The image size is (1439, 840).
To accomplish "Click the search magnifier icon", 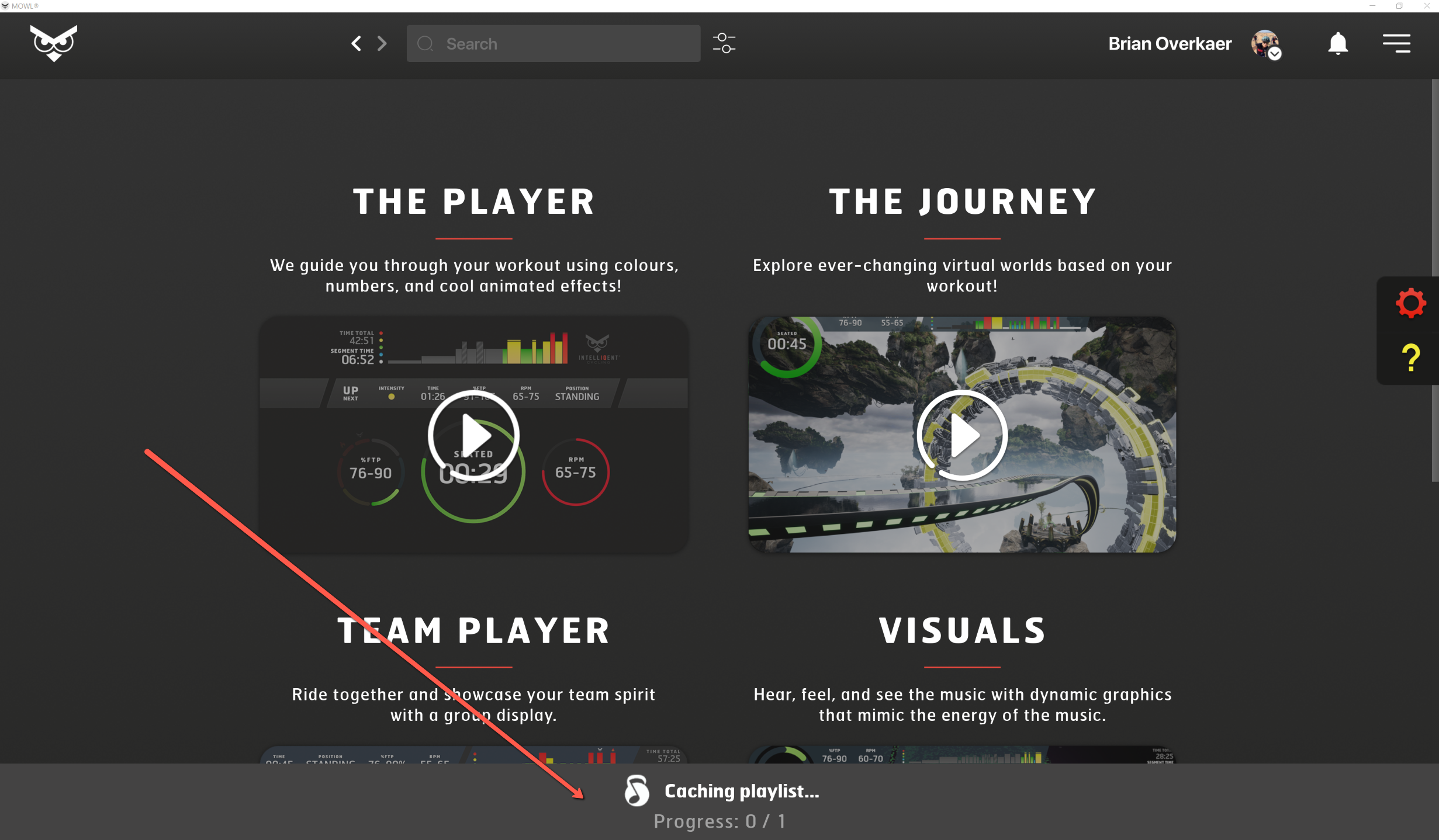I will [x=426, y=44].
